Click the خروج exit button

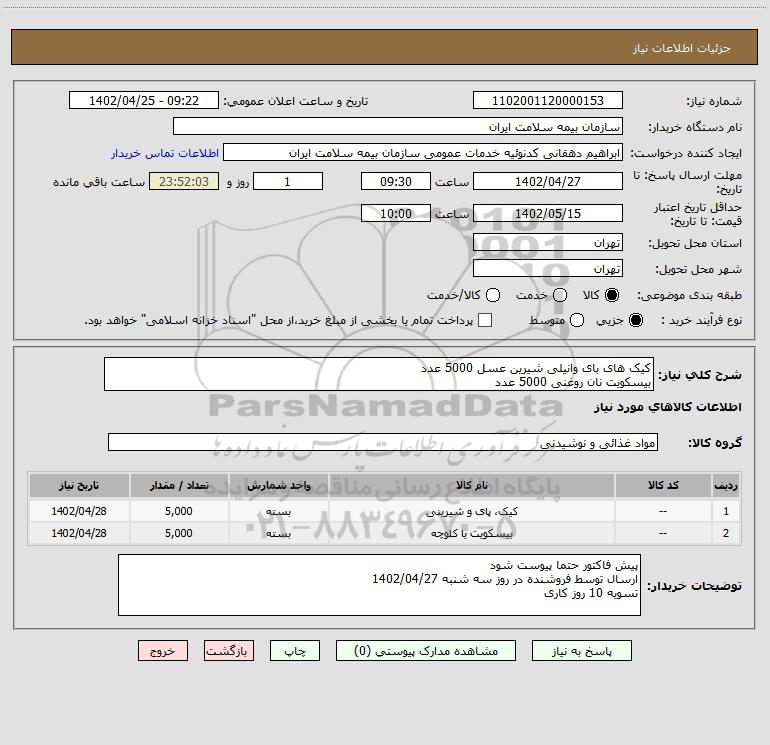pos(163,651)
